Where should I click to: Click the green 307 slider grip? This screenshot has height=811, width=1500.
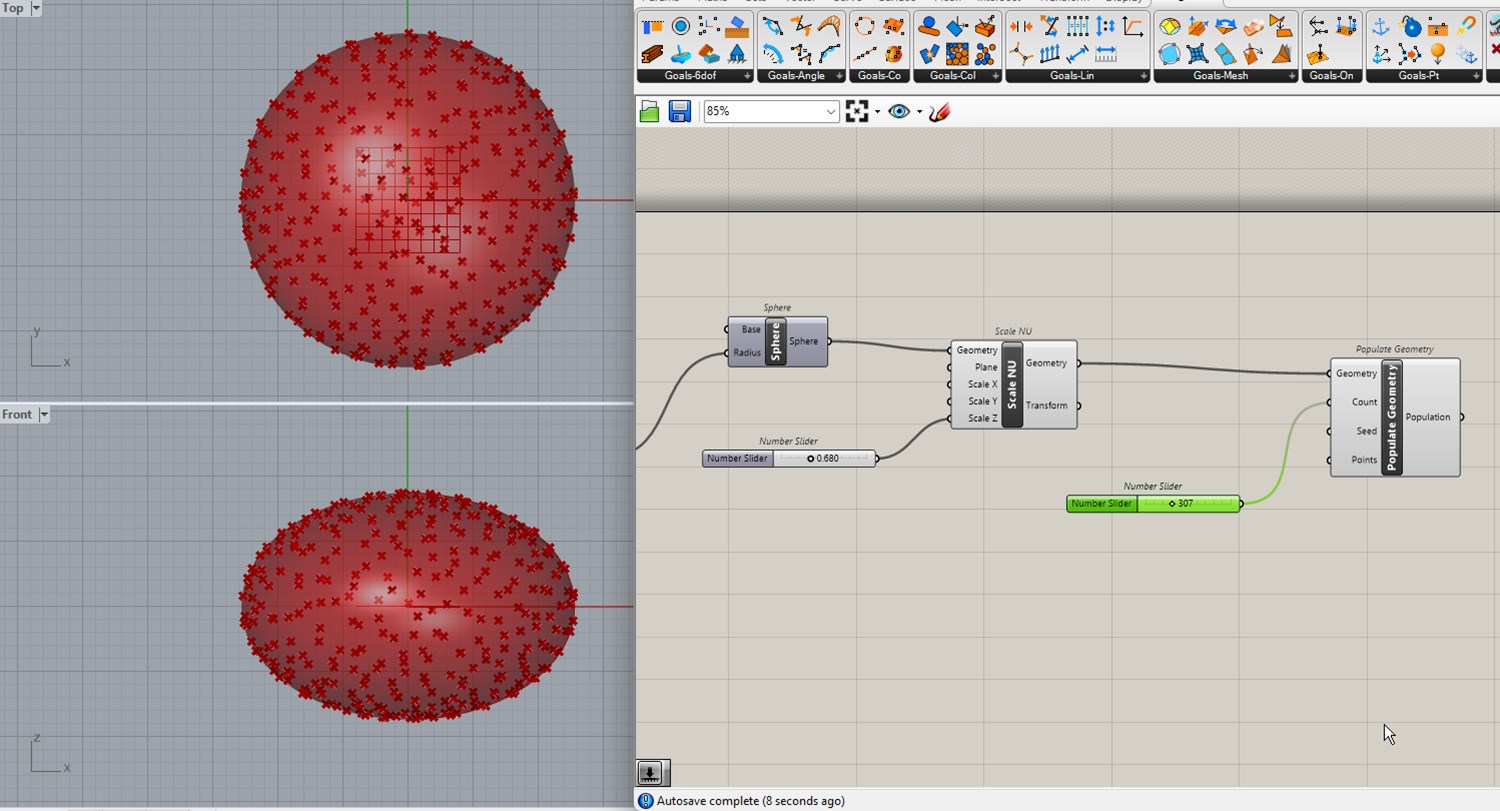coord(1172,504)
